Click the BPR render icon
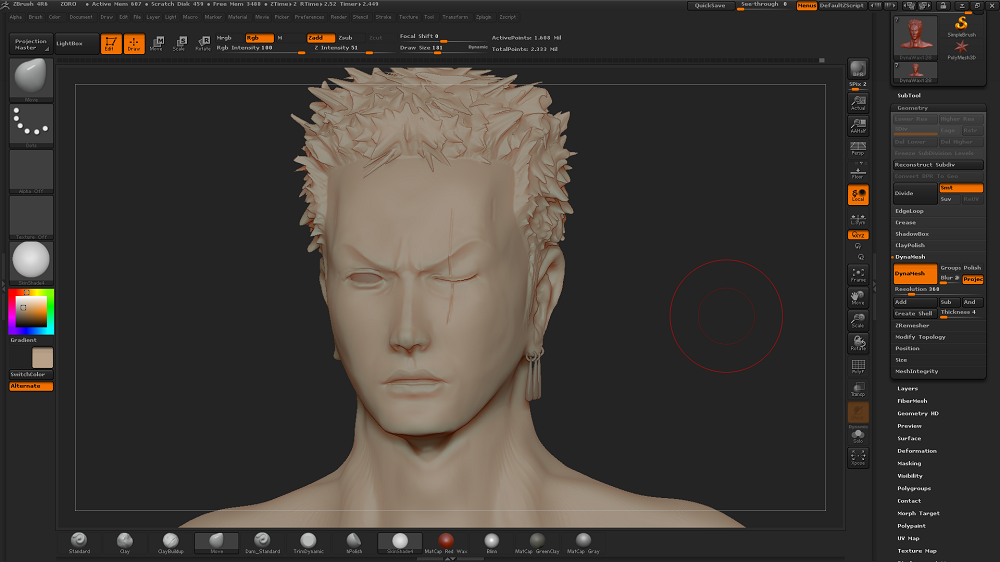 [x=857, y=68]
